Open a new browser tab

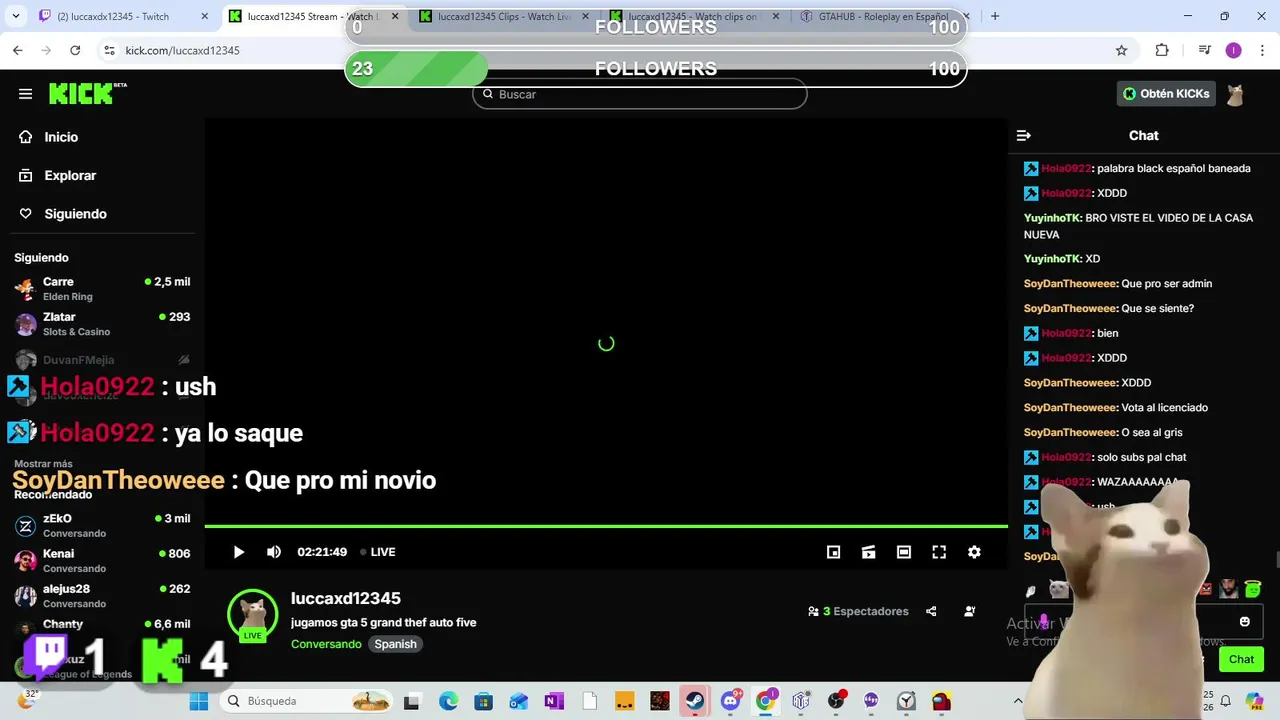[994, 16]
